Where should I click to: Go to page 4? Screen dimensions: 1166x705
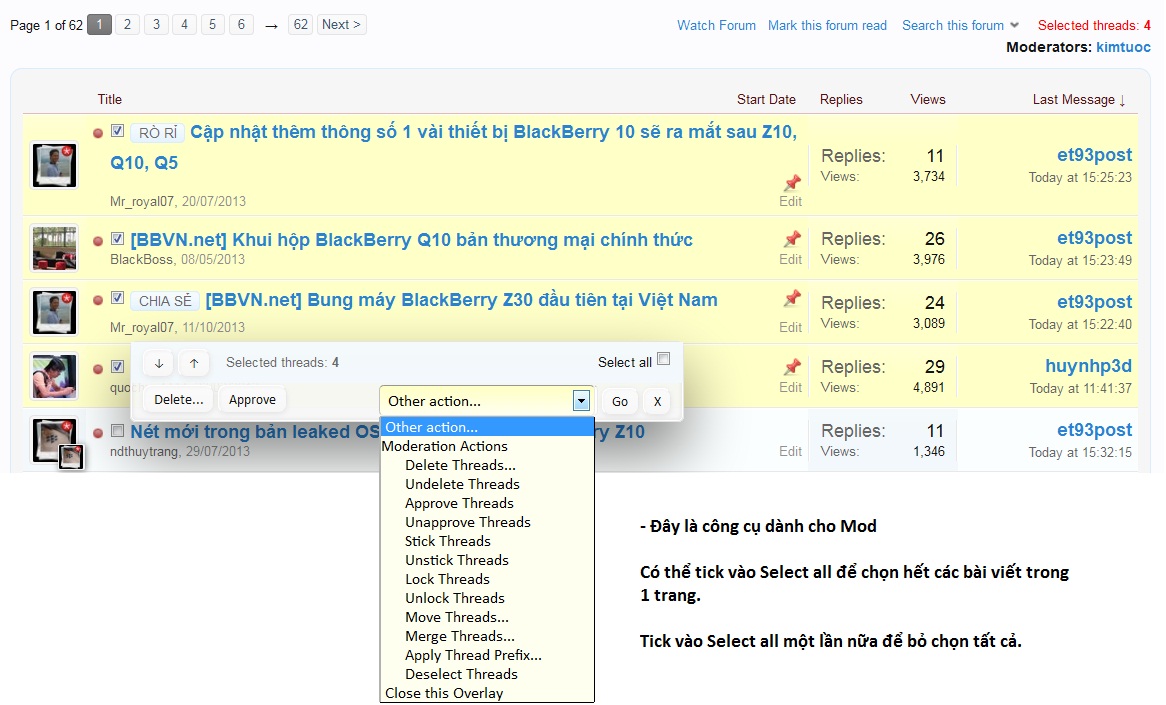point(184,25)
